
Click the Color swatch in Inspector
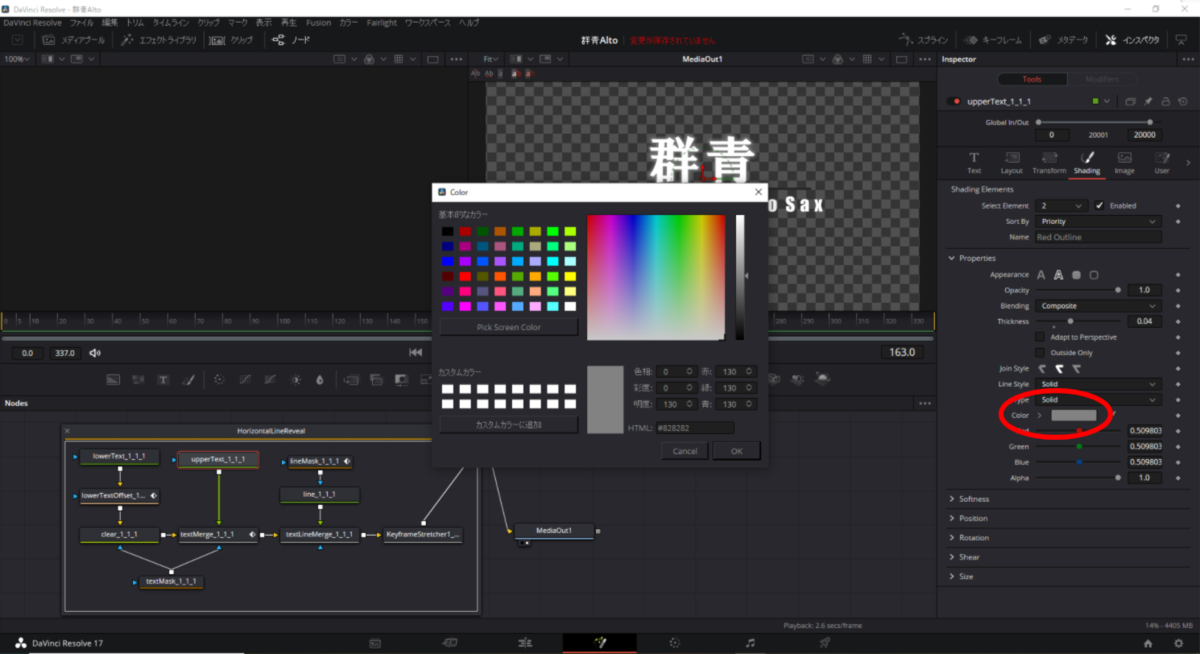pyautogui.click(x=1073, y=415)
